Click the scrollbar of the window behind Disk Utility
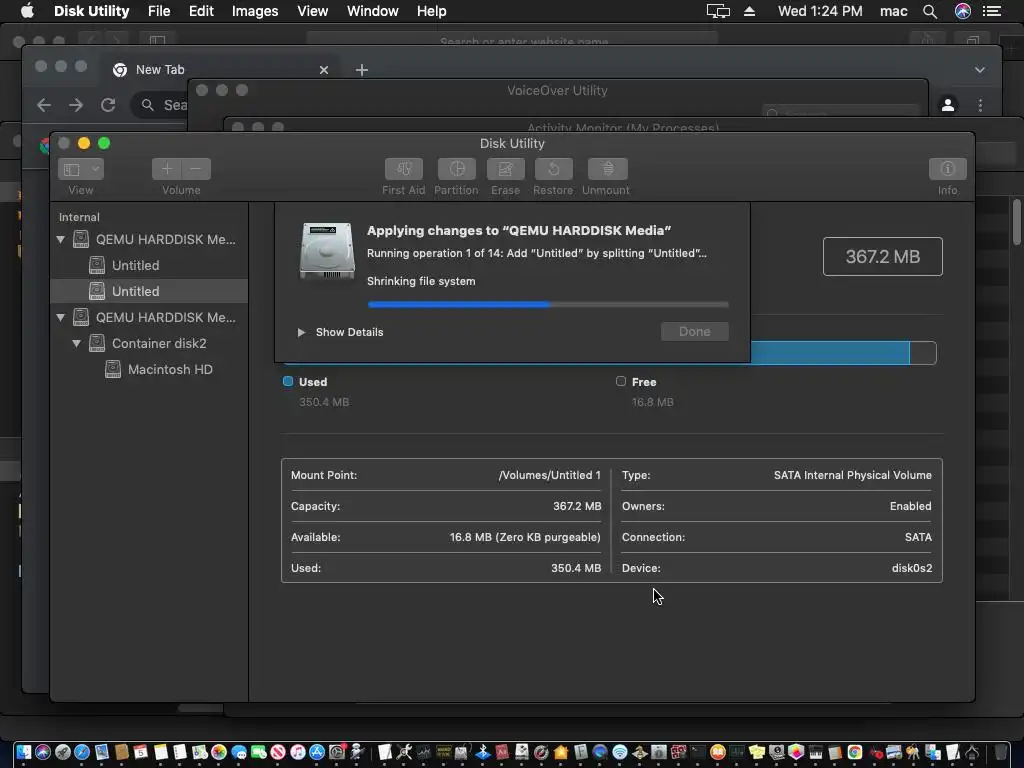Screen dimensions: 1024x768 [x=1017, y=223]
